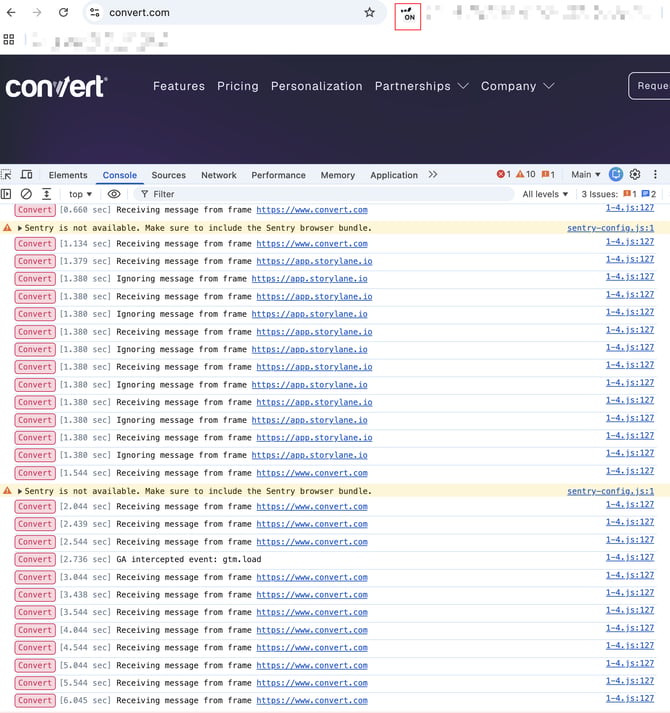The width and height of the screenshot is (670, 713).
Task: Click the blue AI assistance icon in DevTools
Action: [616, 174]
